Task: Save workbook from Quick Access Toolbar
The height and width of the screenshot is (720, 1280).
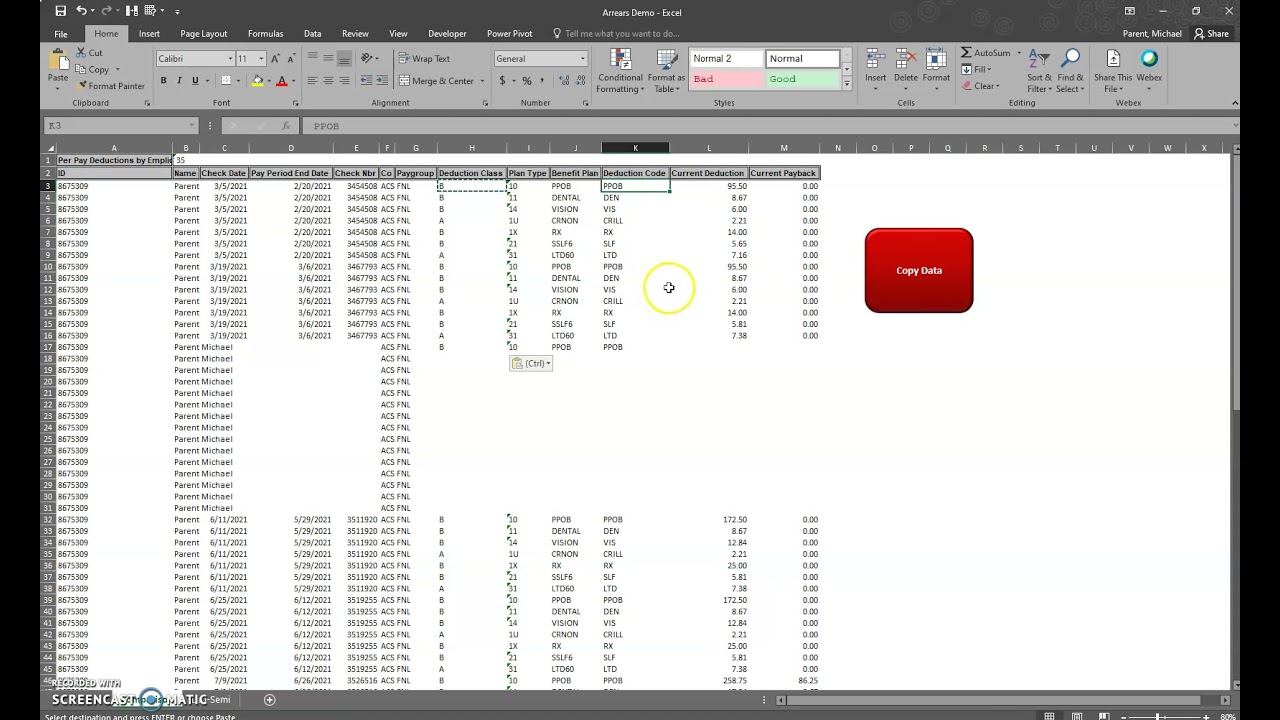Action: pos(61,11)
